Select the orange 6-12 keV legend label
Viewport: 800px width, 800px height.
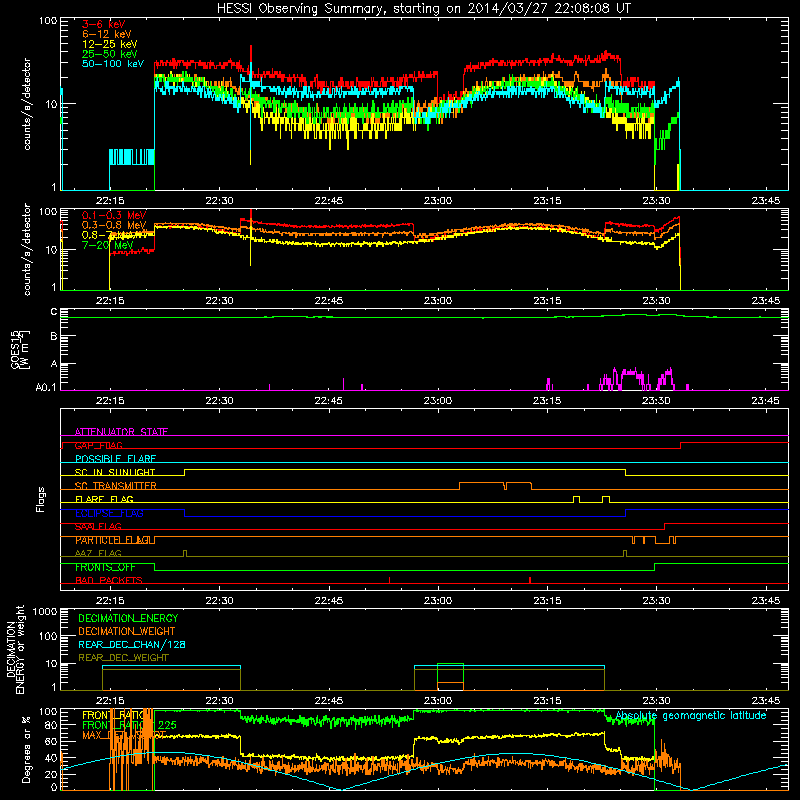[107, 34]
